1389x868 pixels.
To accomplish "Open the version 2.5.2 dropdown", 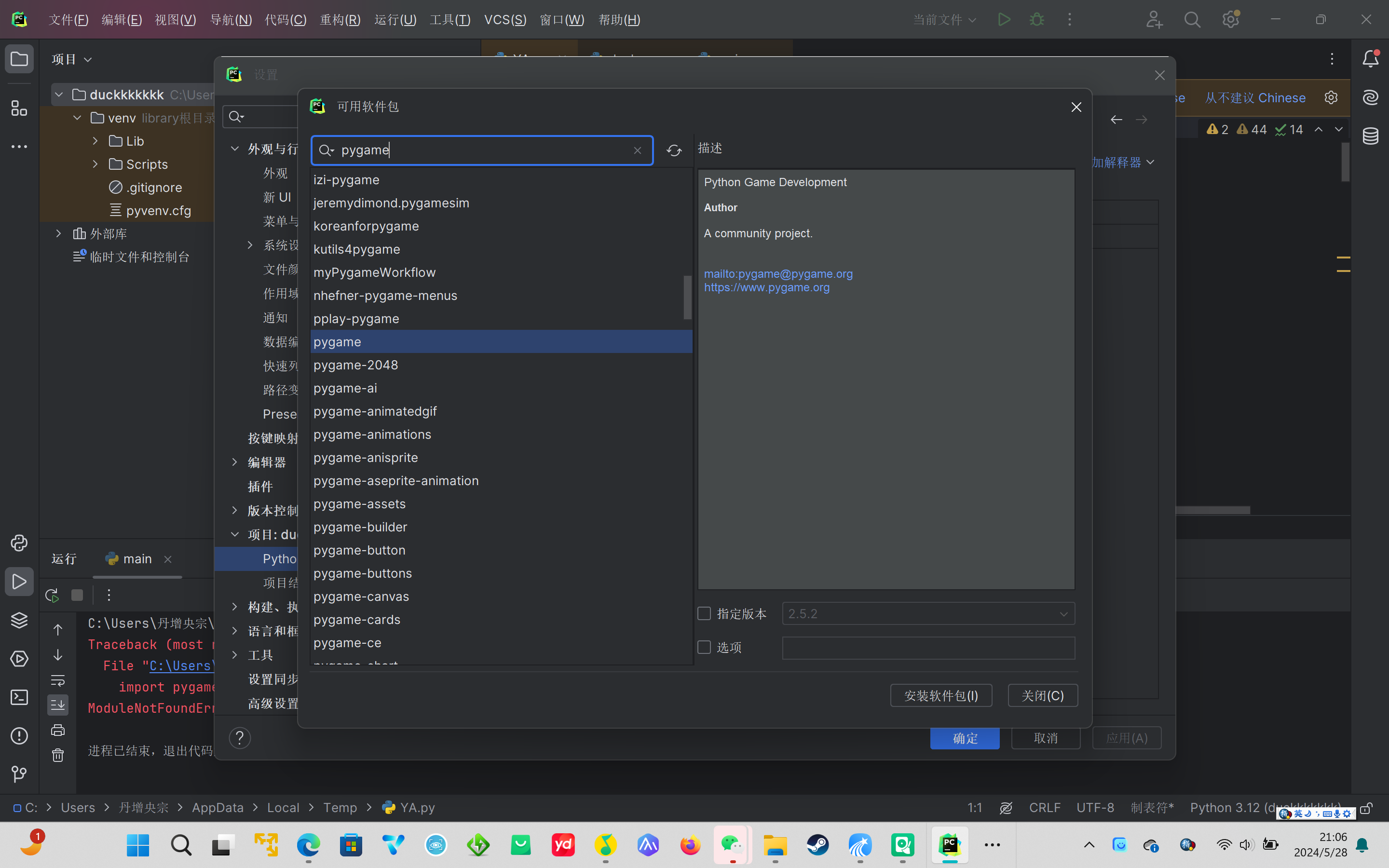I will [x=928, y=614].
